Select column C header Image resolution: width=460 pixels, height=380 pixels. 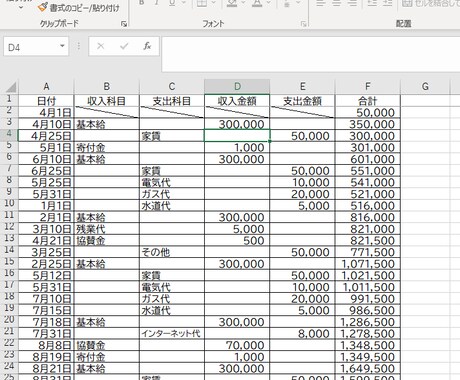[x=172, y=87]
